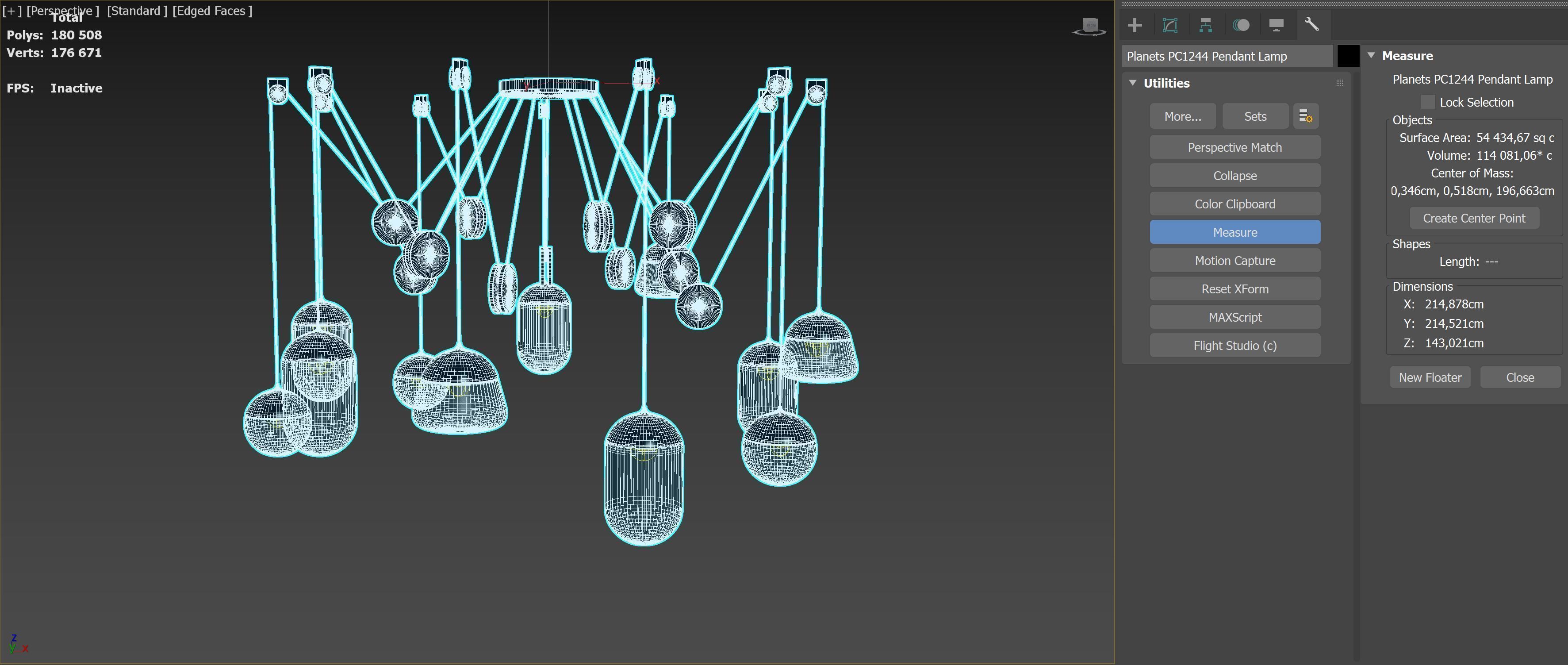Click the New Floater button
This screenshot has height=665, width=1568.
coord(1430,377)
